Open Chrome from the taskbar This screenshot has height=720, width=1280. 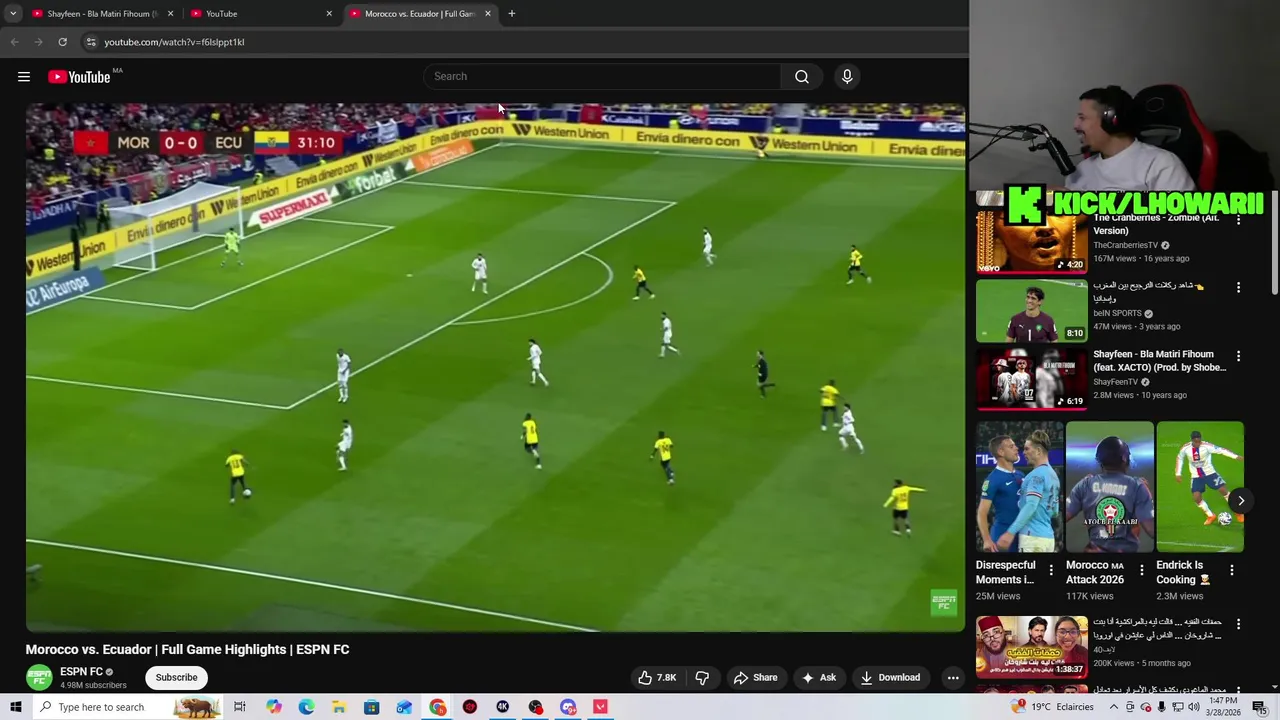[x=437, y=707]
